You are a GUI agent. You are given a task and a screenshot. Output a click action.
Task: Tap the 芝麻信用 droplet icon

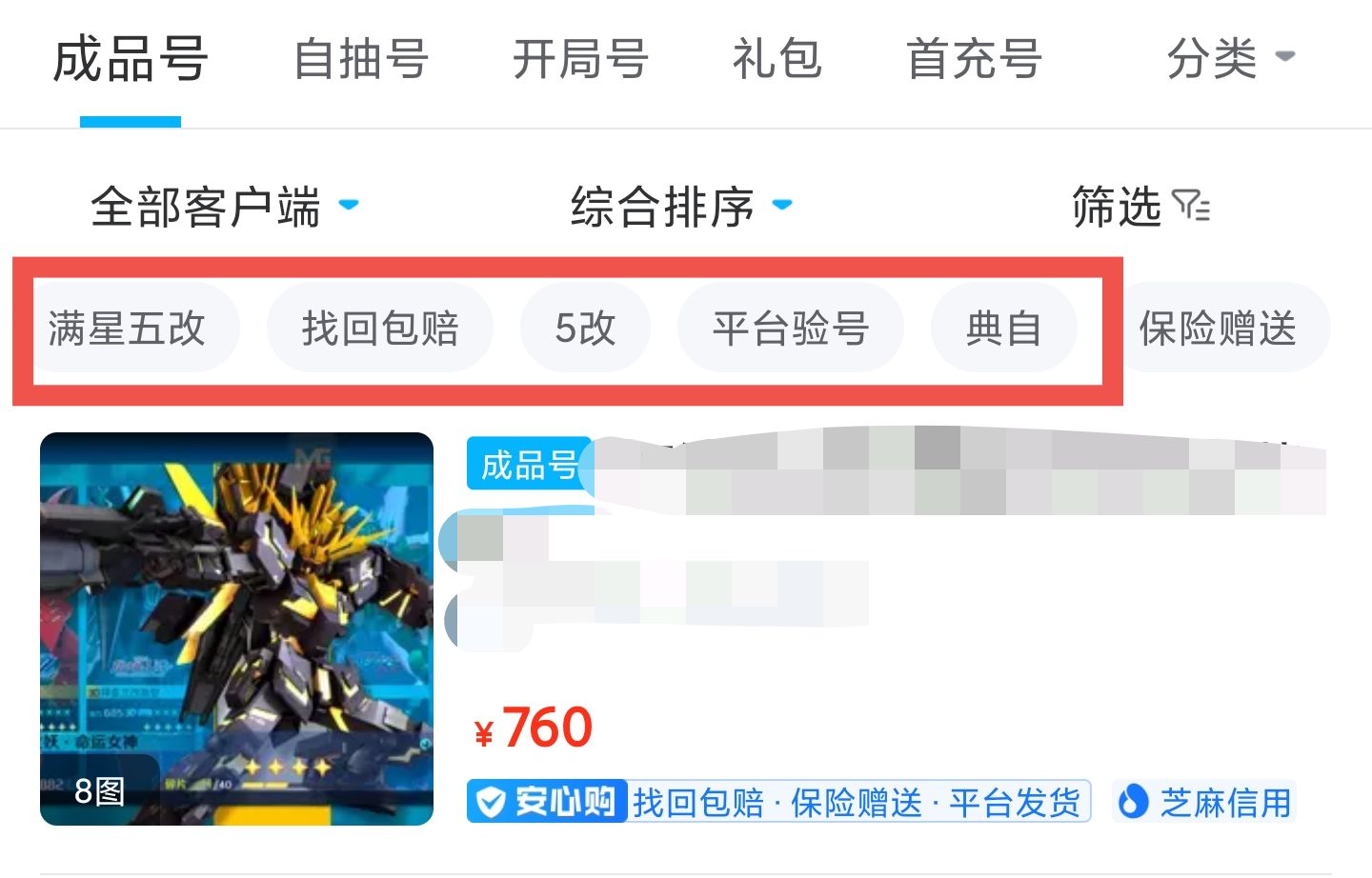pos(1132,802)
